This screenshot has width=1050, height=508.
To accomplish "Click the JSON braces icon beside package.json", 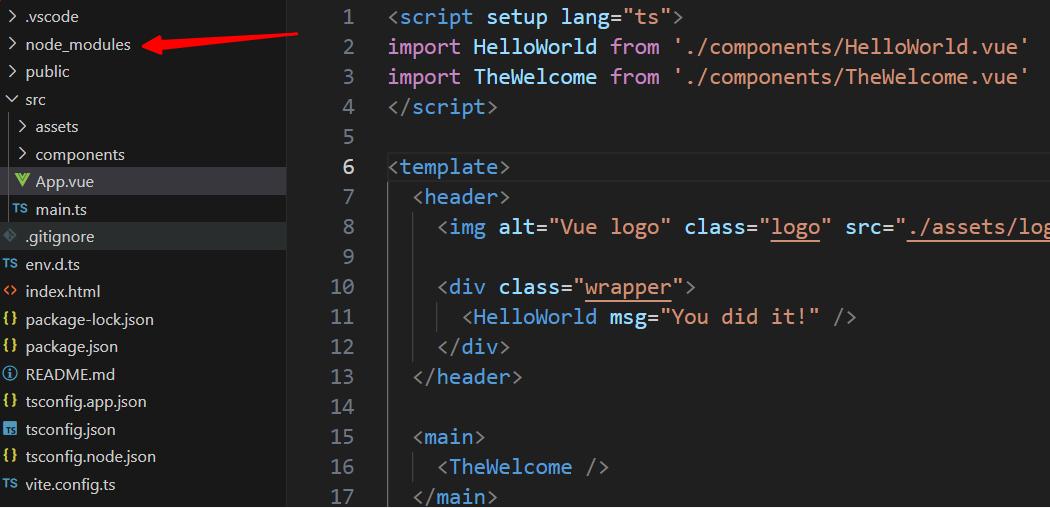I will coord(10,346).
